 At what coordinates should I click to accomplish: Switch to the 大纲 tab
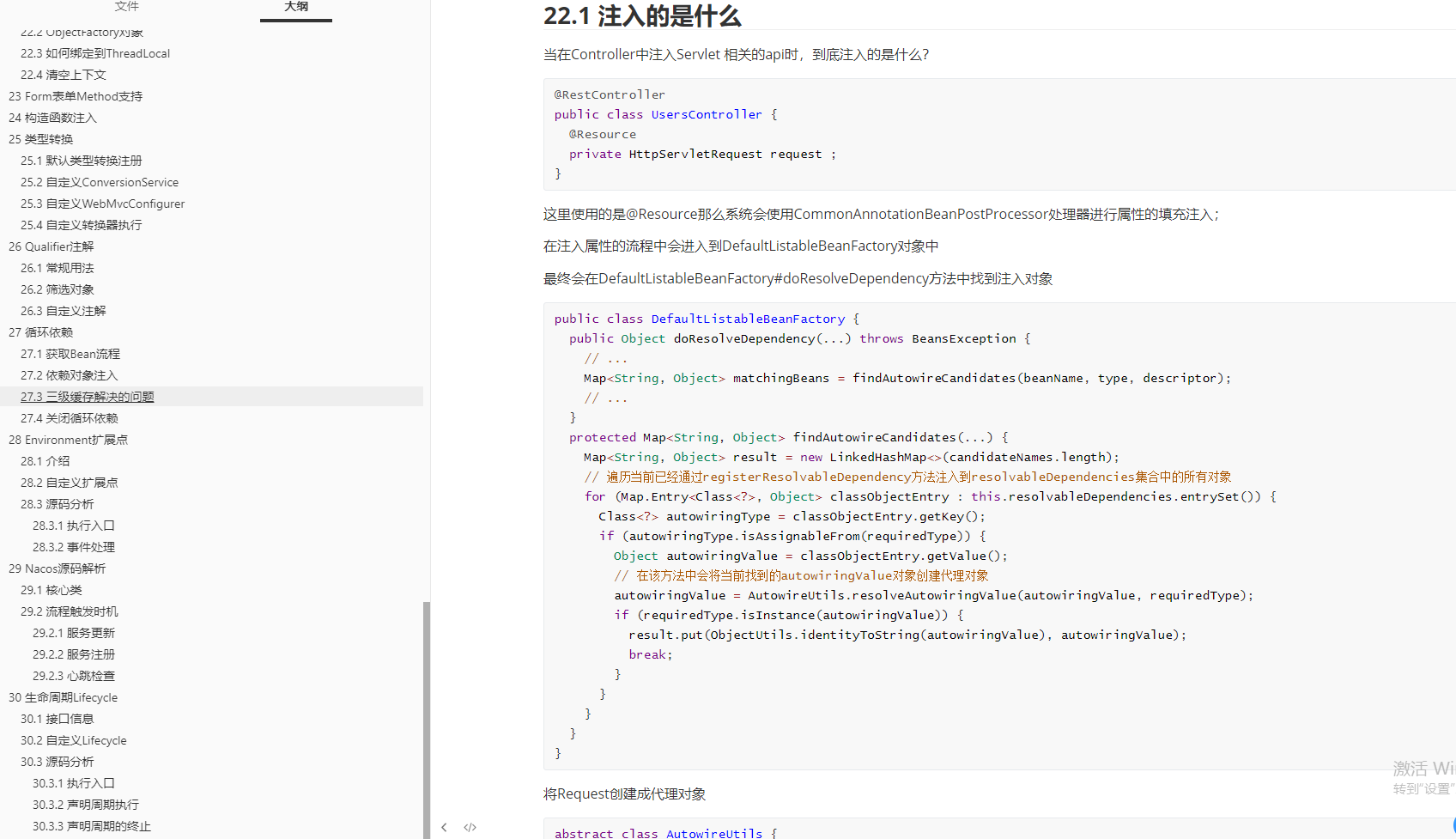coord(296,7)
